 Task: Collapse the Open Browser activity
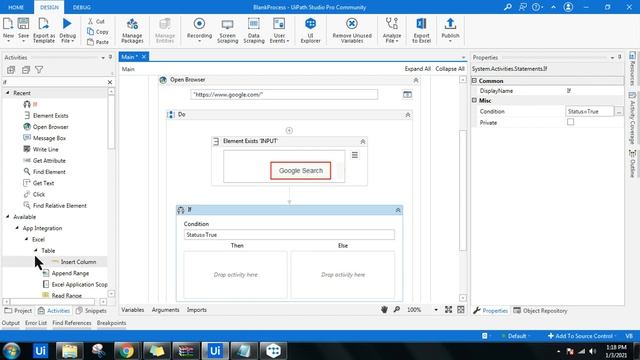point(416,80)
